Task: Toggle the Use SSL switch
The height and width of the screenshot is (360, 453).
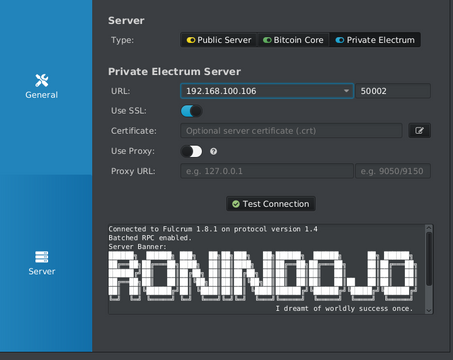Action: coord(192,111)
